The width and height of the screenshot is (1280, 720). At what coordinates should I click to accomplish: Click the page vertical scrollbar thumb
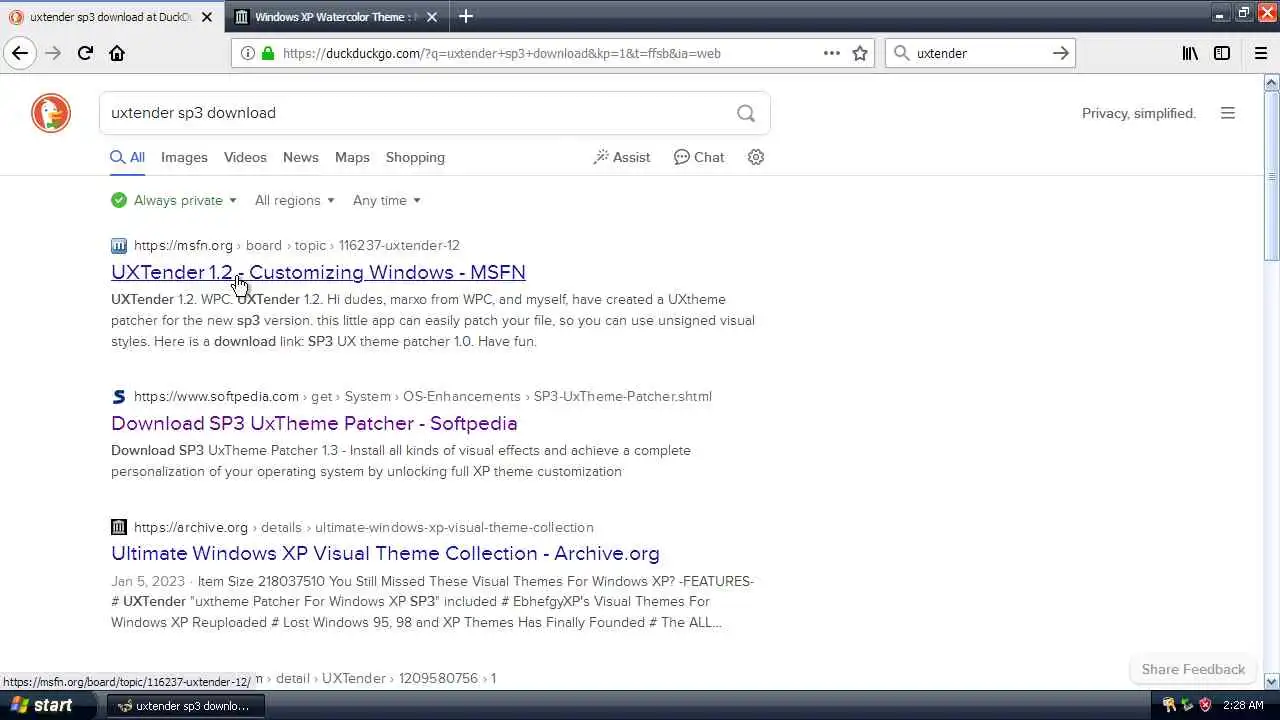point(1272,175)
